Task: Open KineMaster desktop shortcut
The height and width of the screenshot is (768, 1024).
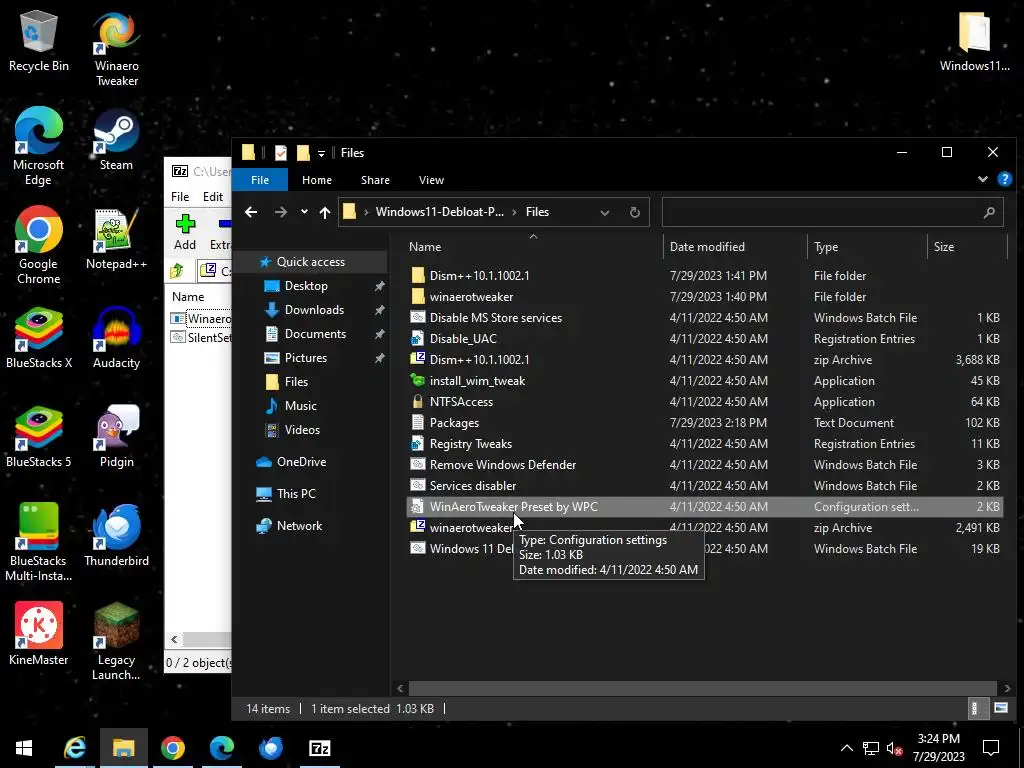Action: tap(39, 635)
